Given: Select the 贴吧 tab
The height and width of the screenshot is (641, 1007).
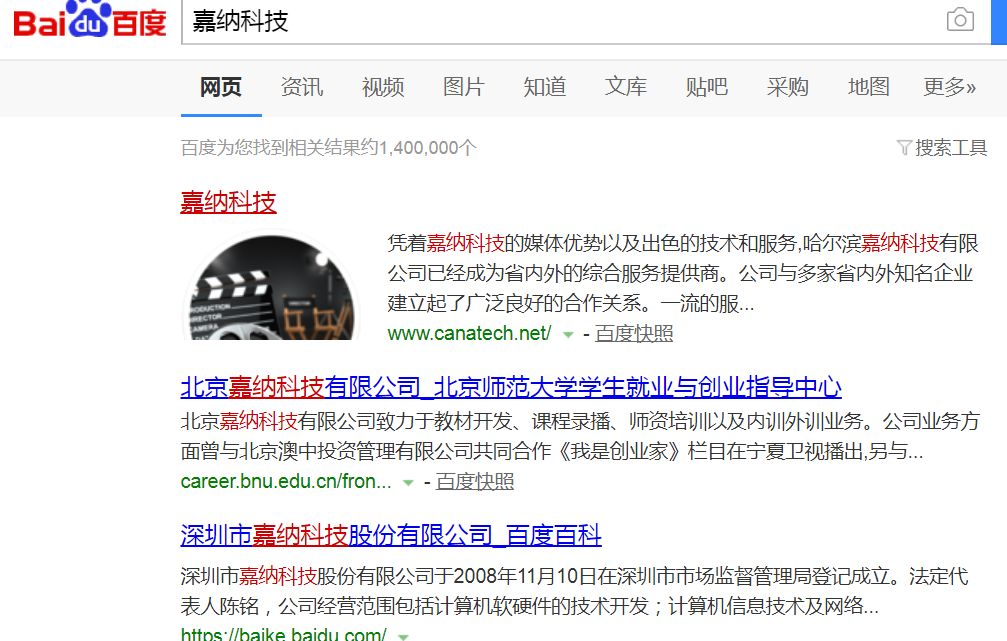Looking at the screenshot, I should (x=706, y=87).
